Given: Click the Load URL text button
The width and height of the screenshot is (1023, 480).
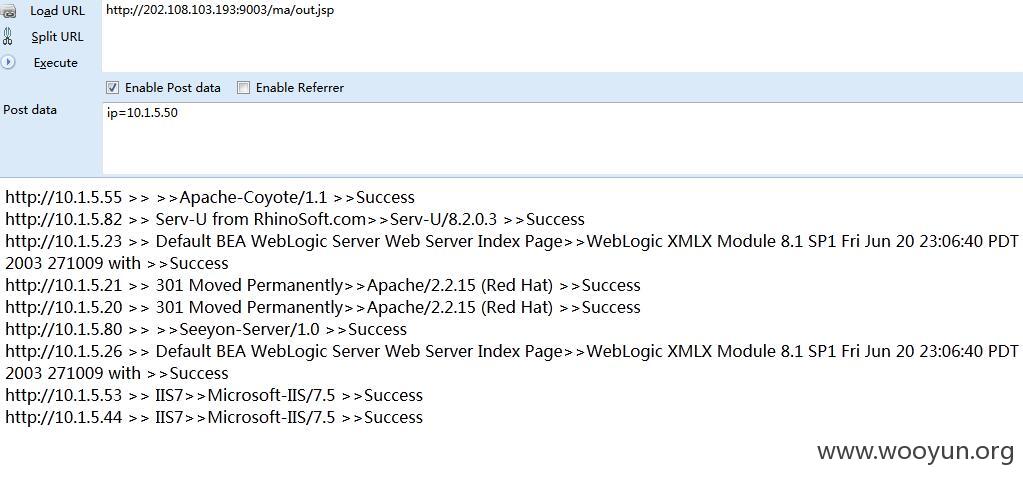Looking at the screenshot, I should coord(57,11).
